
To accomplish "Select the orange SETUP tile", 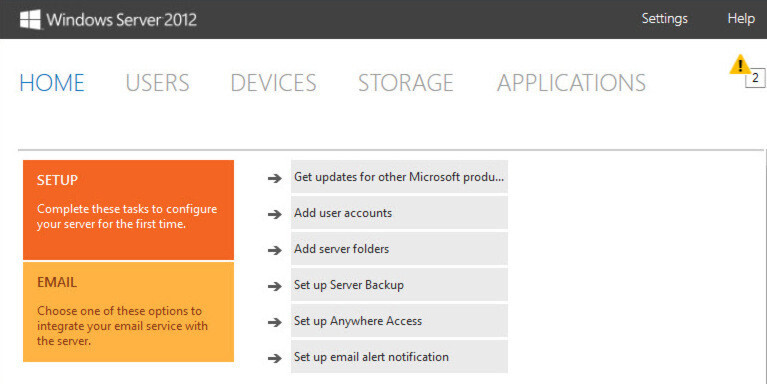I will [x=128, y=210].
